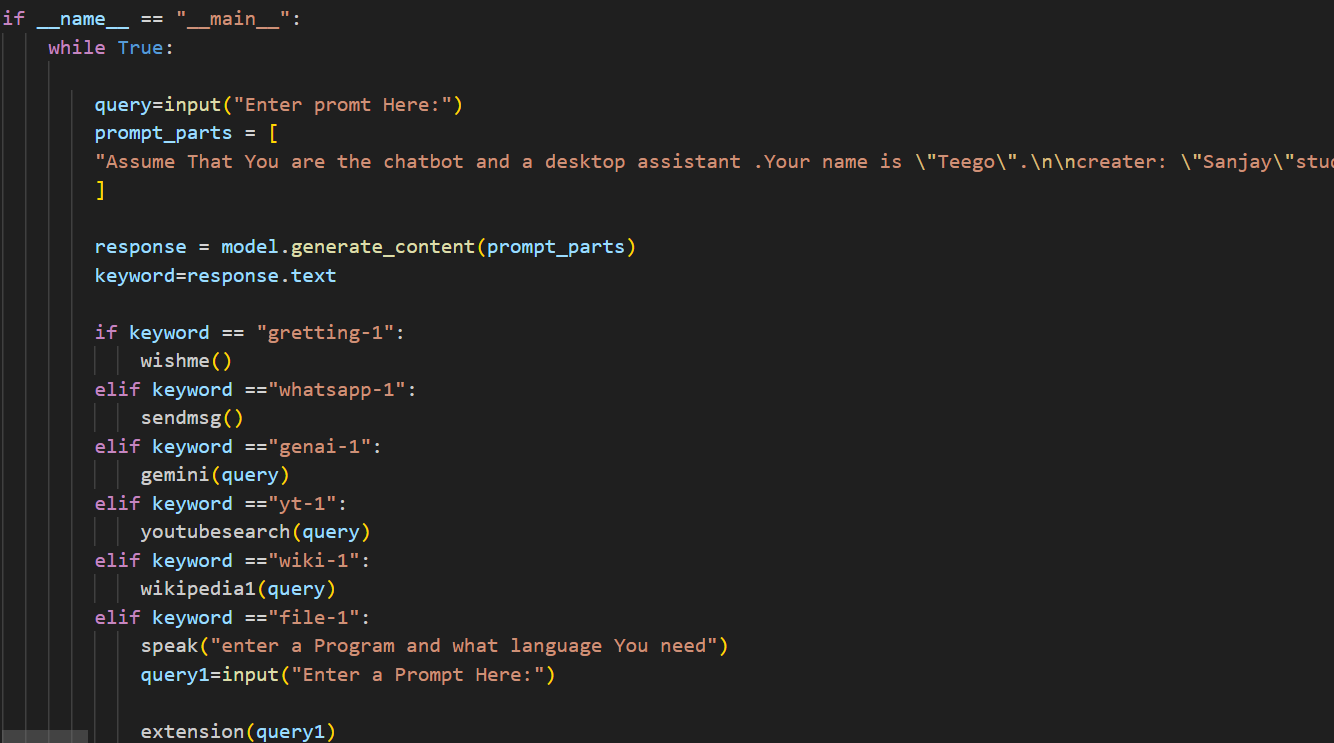Click the "wiki-1" string literal
Image resolution: width=1334 pixels, height=743 pixels.
point(313,561)
